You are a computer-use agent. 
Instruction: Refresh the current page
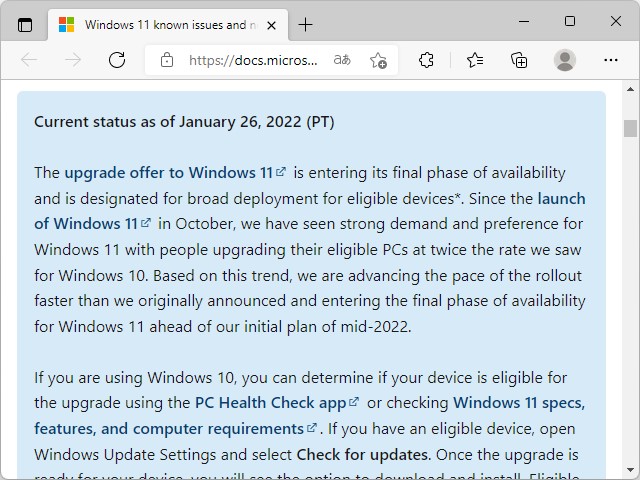(x=117, y=60)
